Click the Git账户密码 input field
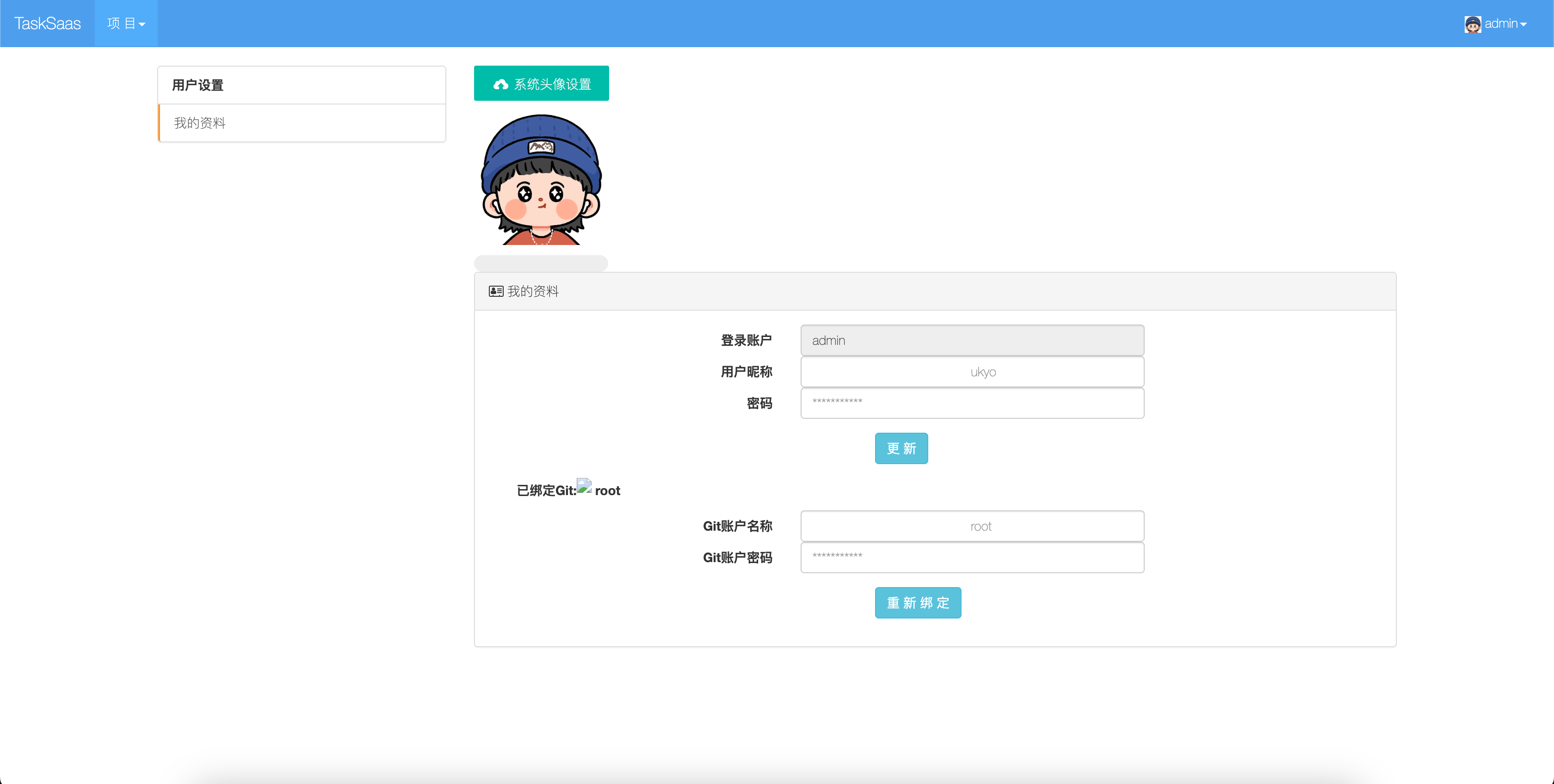 (x=972, y=557)
